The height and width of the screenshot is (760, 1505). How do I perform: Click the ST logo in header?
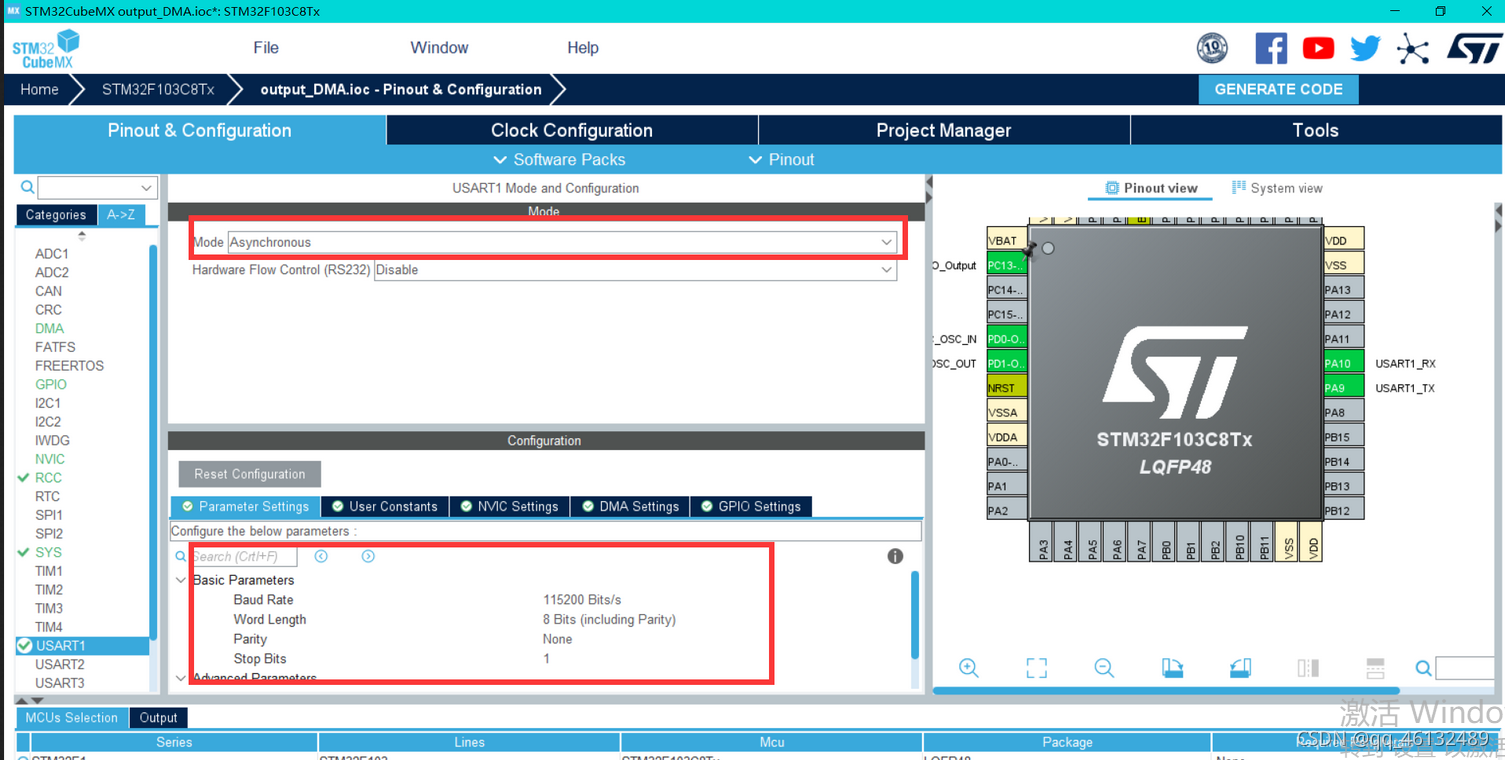1474,48
